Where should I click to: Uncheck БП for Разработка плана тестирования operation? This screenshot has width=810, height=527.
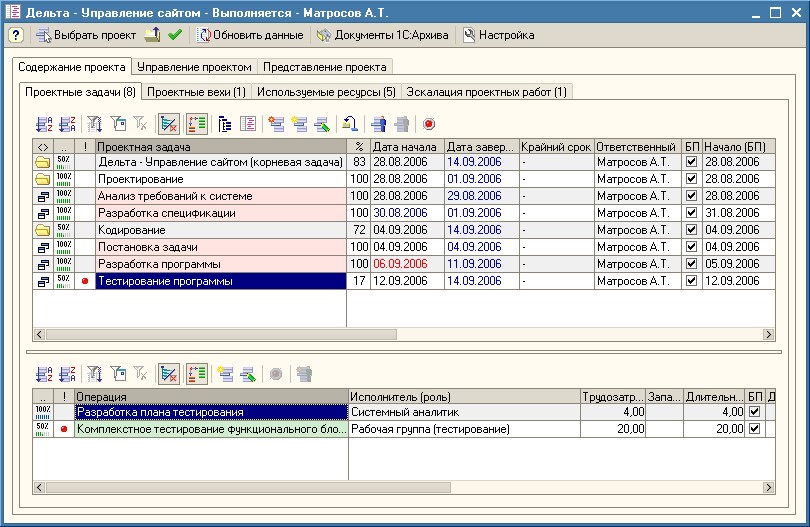[755, 412]
